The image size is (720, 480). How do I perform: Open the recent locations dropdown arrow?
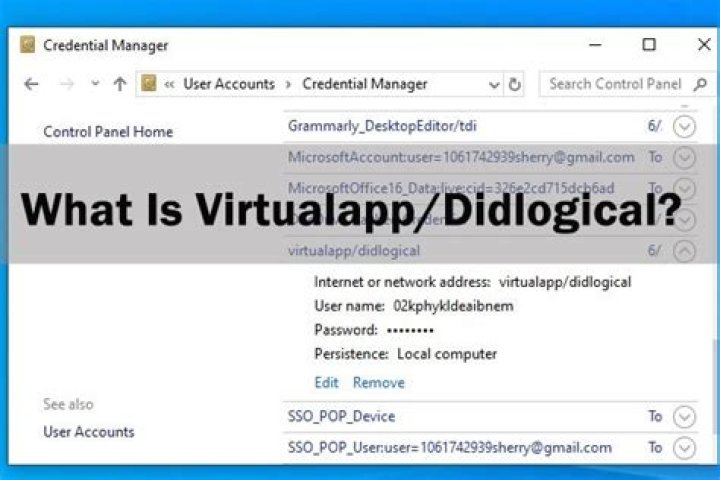pyautogui.click(x=95, y=84)
